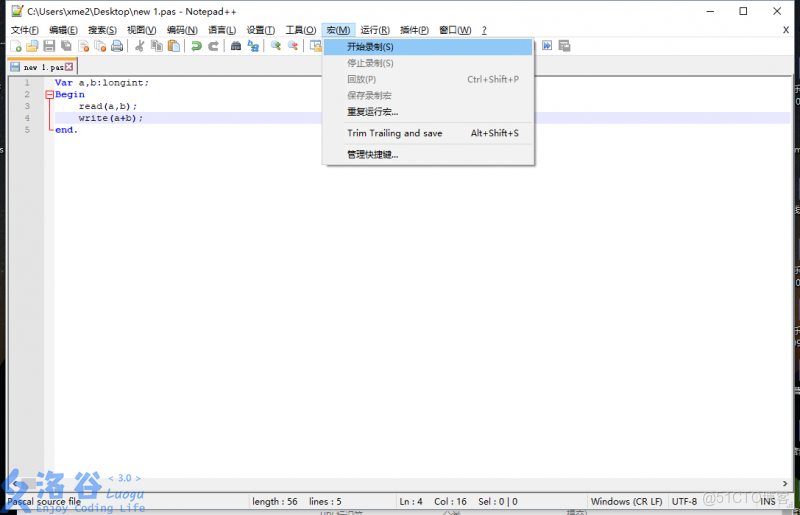The height and width of the screenshot is (515, 800).
Task: Click the Copy toolbar icon
Action: pyautogui.click(x=157, y=46)
